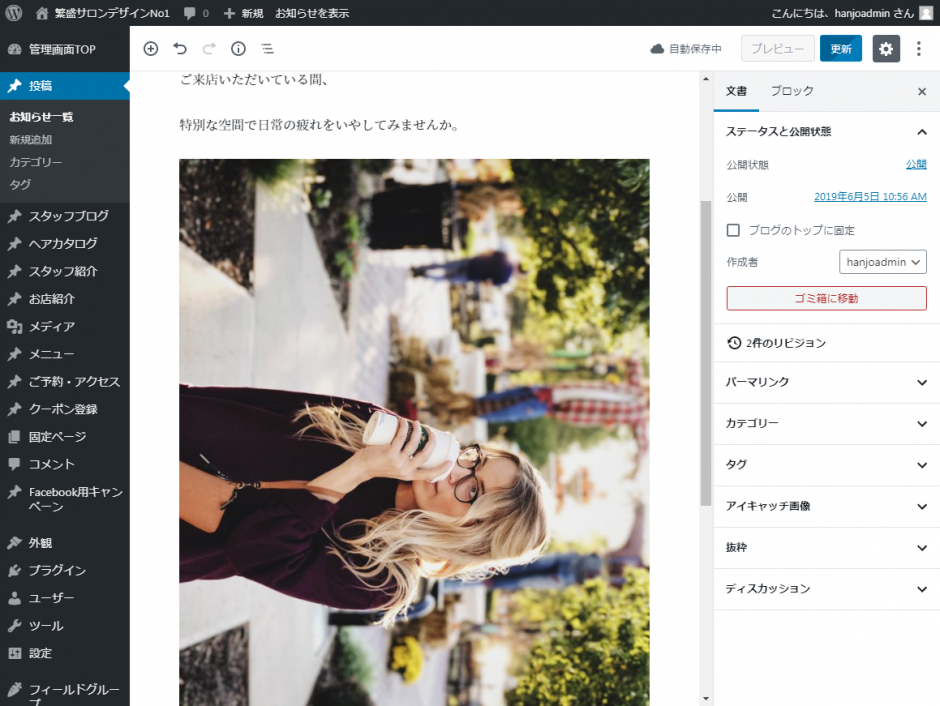This screenshot has width=940, height=706.
Task: Open the 作成者 author dropdown
Action: coord(883,262)
